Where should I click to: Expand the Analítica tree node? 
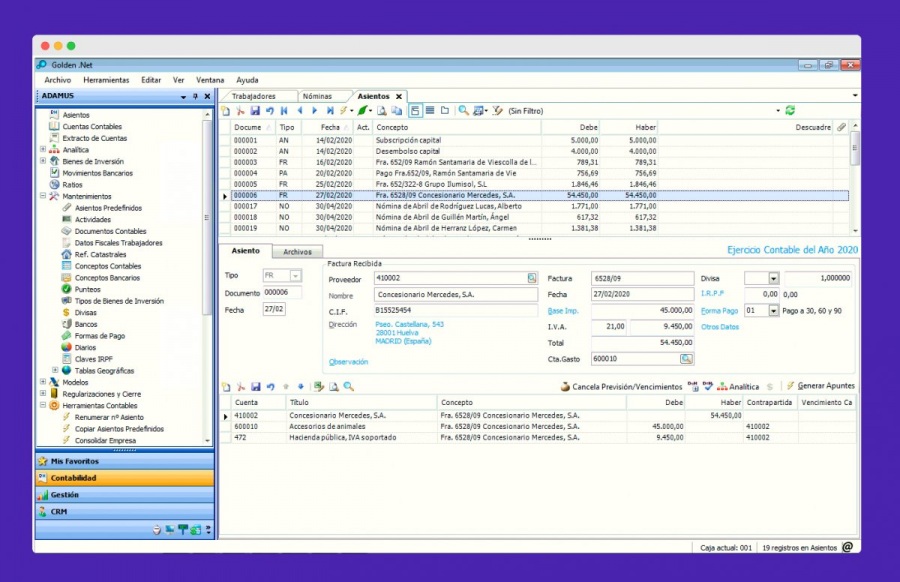[x=43, y=149]
